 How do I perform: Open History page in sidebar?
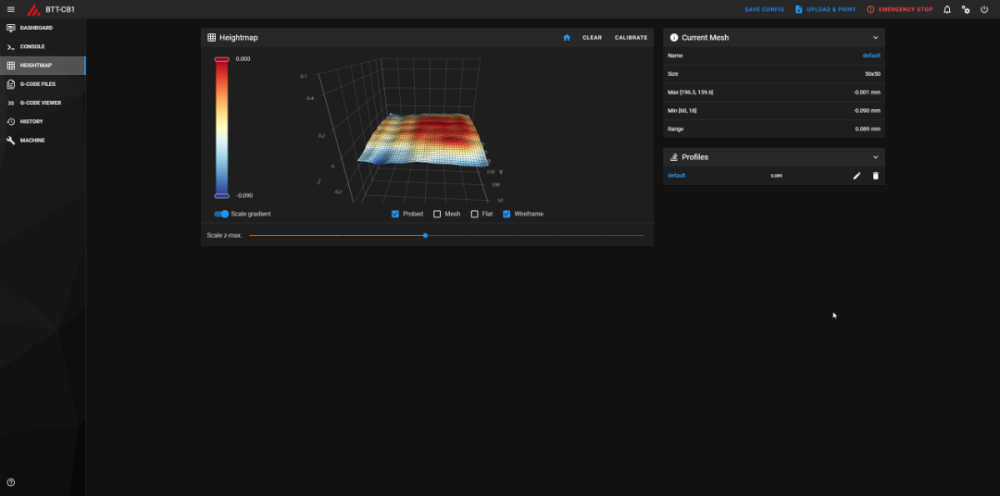click(42, 121)
